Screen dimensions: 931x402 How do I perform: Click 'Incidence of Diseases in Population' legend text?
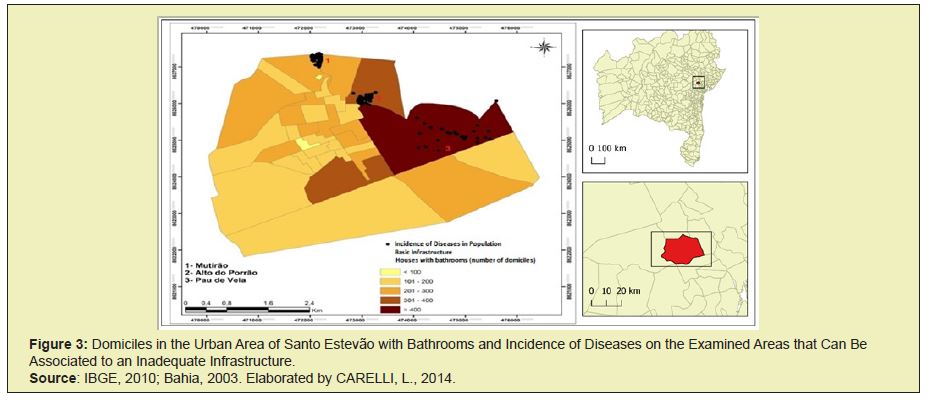[x=447, y=244]
